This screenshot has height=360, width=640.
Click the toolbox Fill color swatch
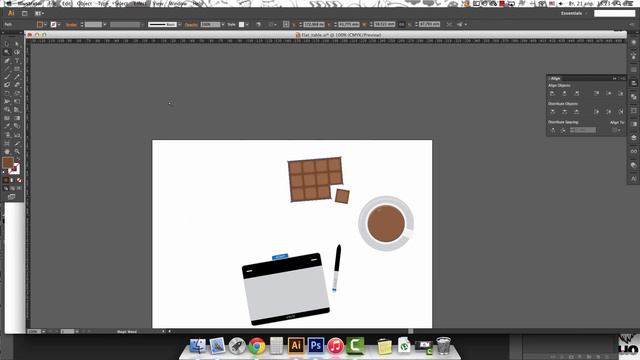coord(8,162)
